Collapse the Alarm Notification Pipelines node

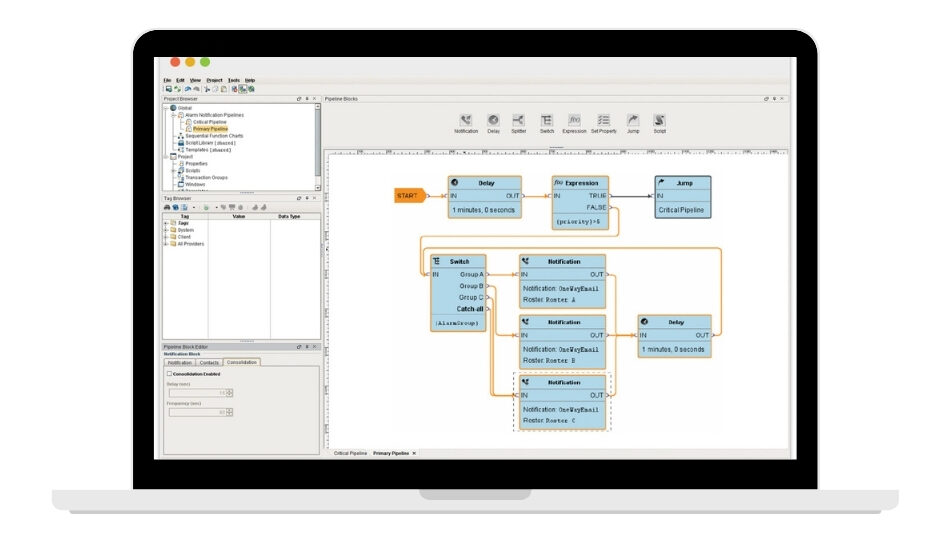pyautogui.click(x=173, y=115)
